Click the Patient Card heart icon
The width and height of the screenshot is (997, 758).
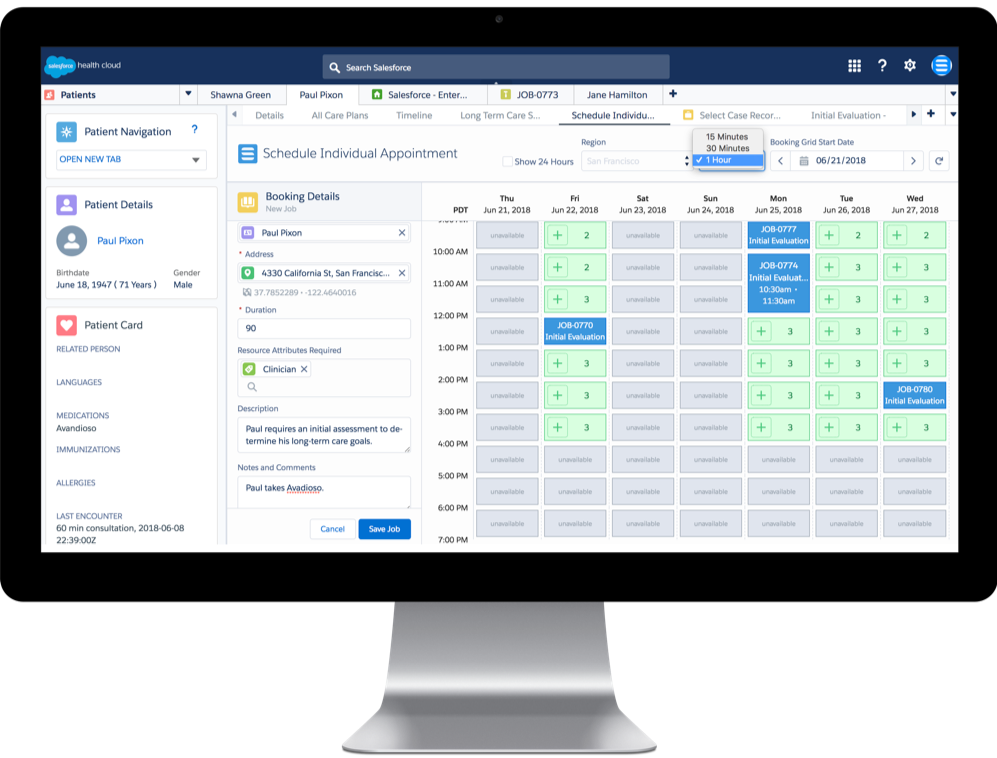coord(67,325)
